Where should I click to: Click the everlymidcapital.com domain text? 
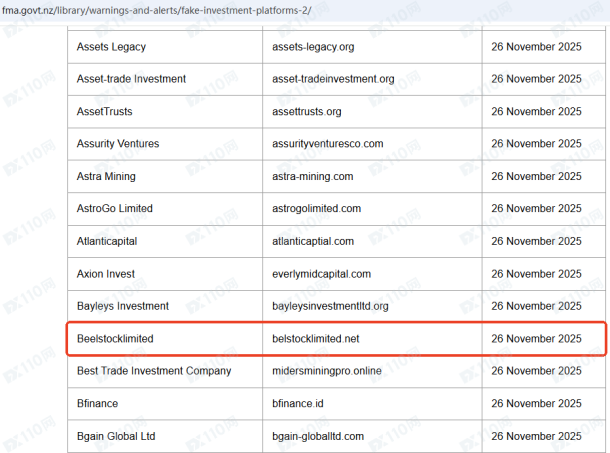321,274
